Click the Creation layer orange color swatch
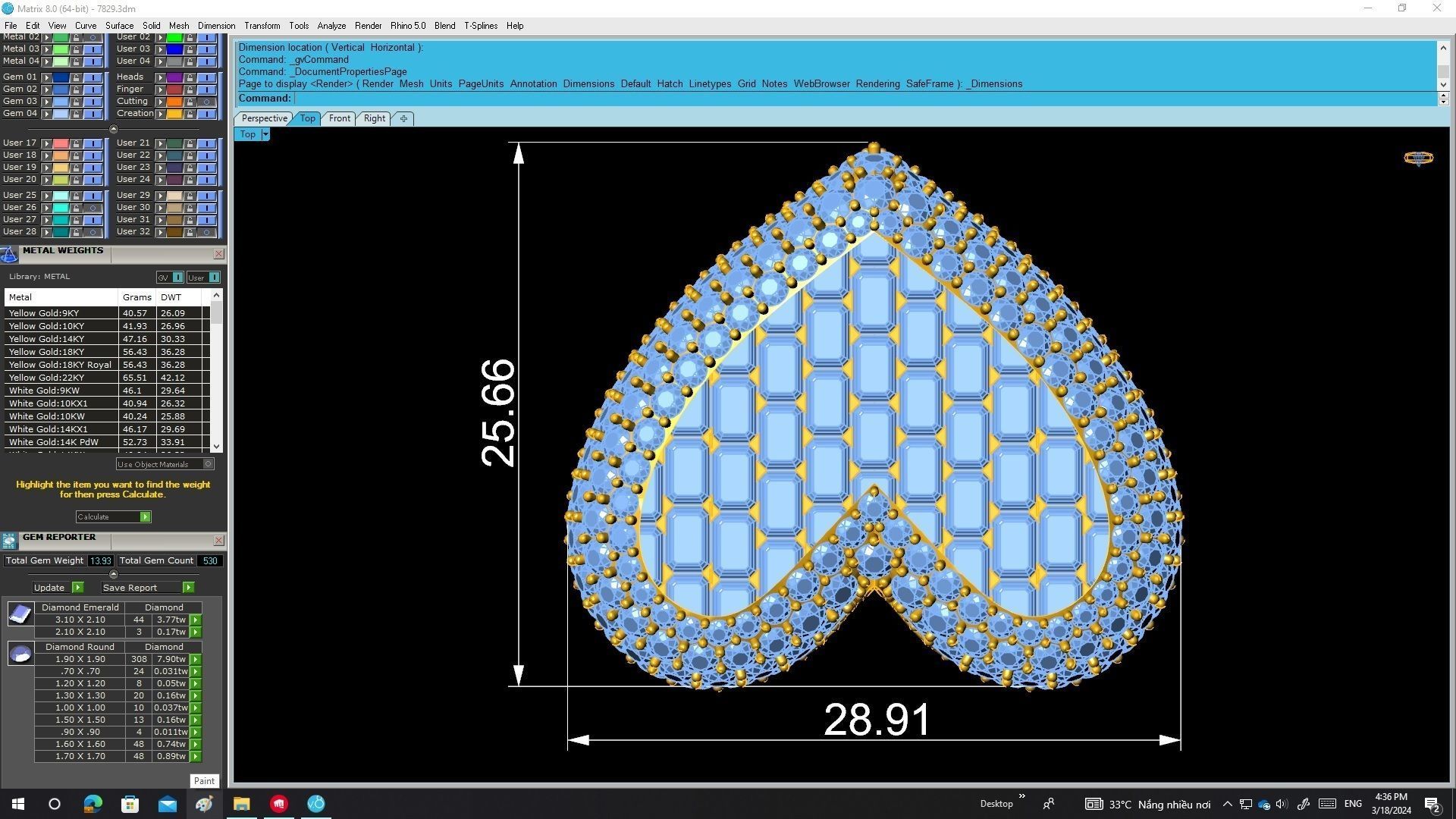This screenshot has width=1456, height=819. 174,114
